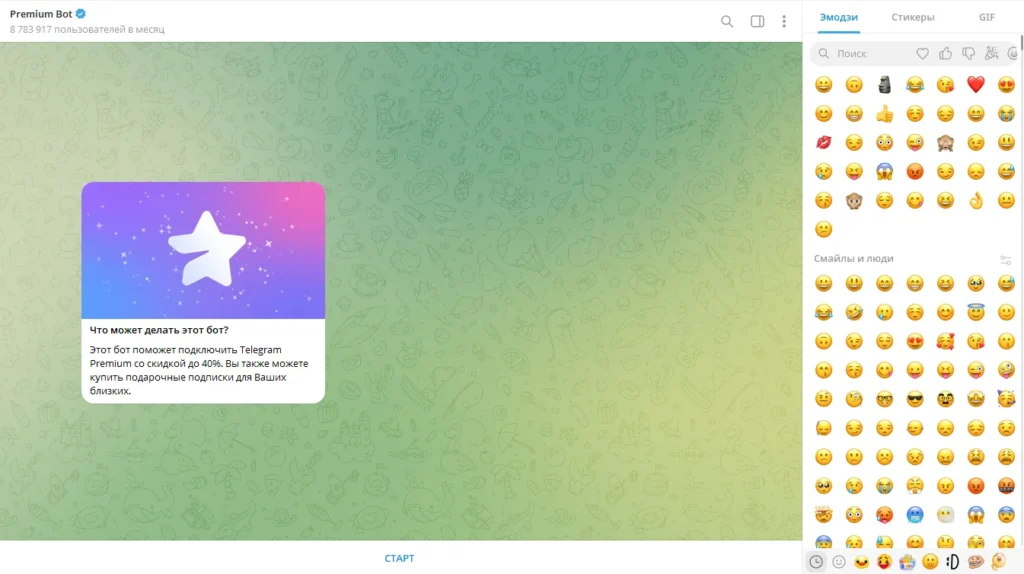Filter emoji by party popper category
Image resolution: width=1024 pixels, height=574 pixels.
click(x=991, y=54)
